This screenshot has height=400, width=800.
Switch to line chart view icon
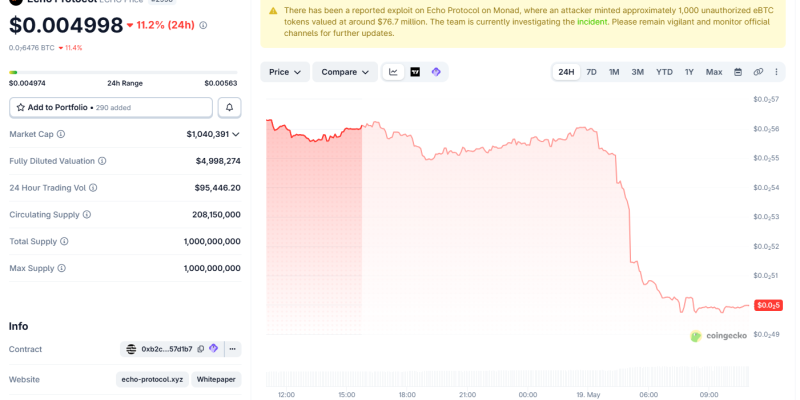(393, 72)
